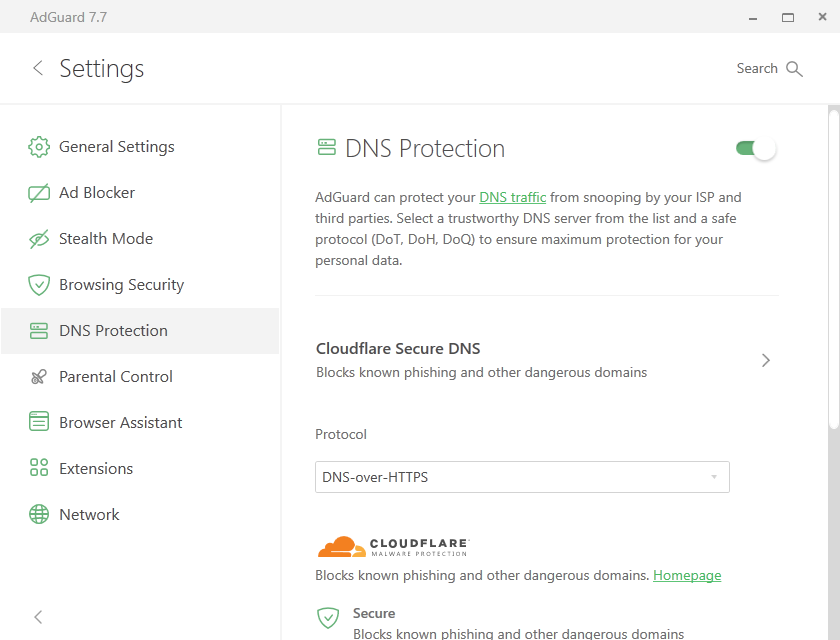840x640 pixels.
Task: Click the Network globe icon
Action: tap(38, 514)
